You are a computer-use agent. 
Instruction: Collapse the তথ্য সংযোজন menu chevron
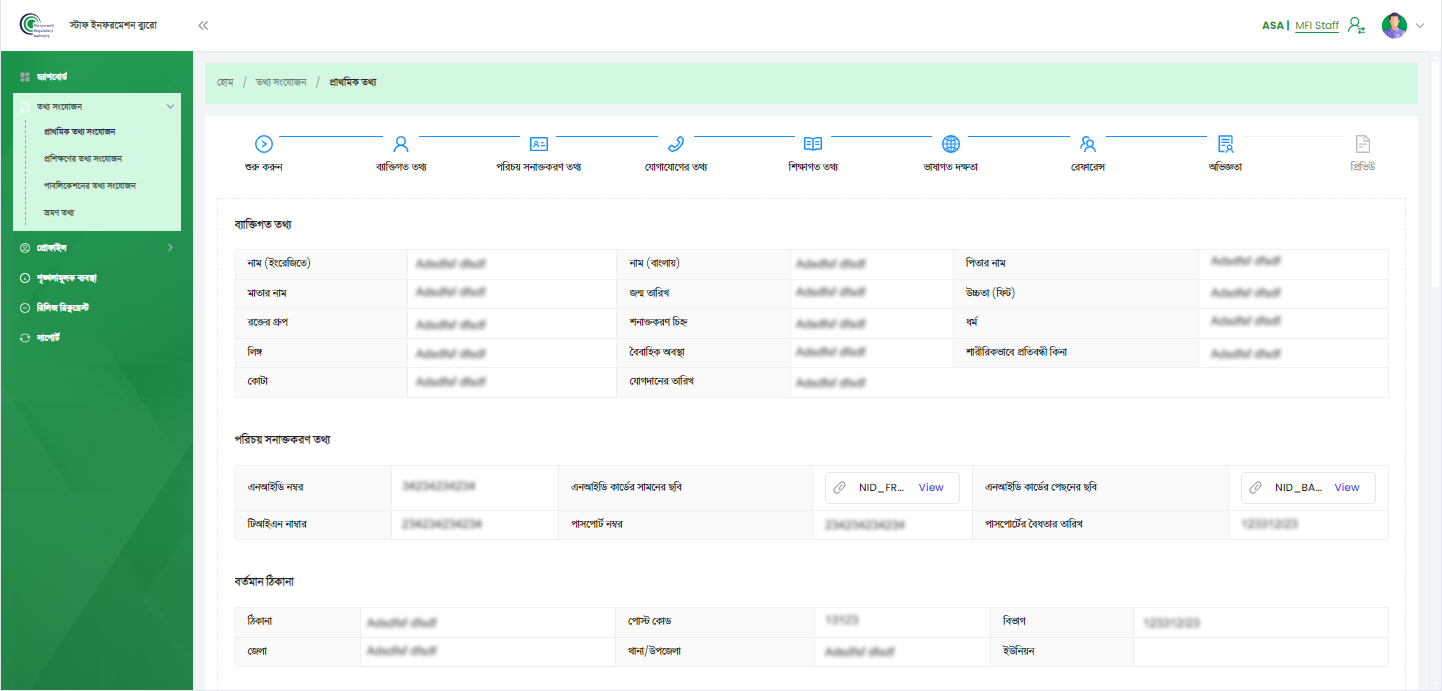[170, 106]
